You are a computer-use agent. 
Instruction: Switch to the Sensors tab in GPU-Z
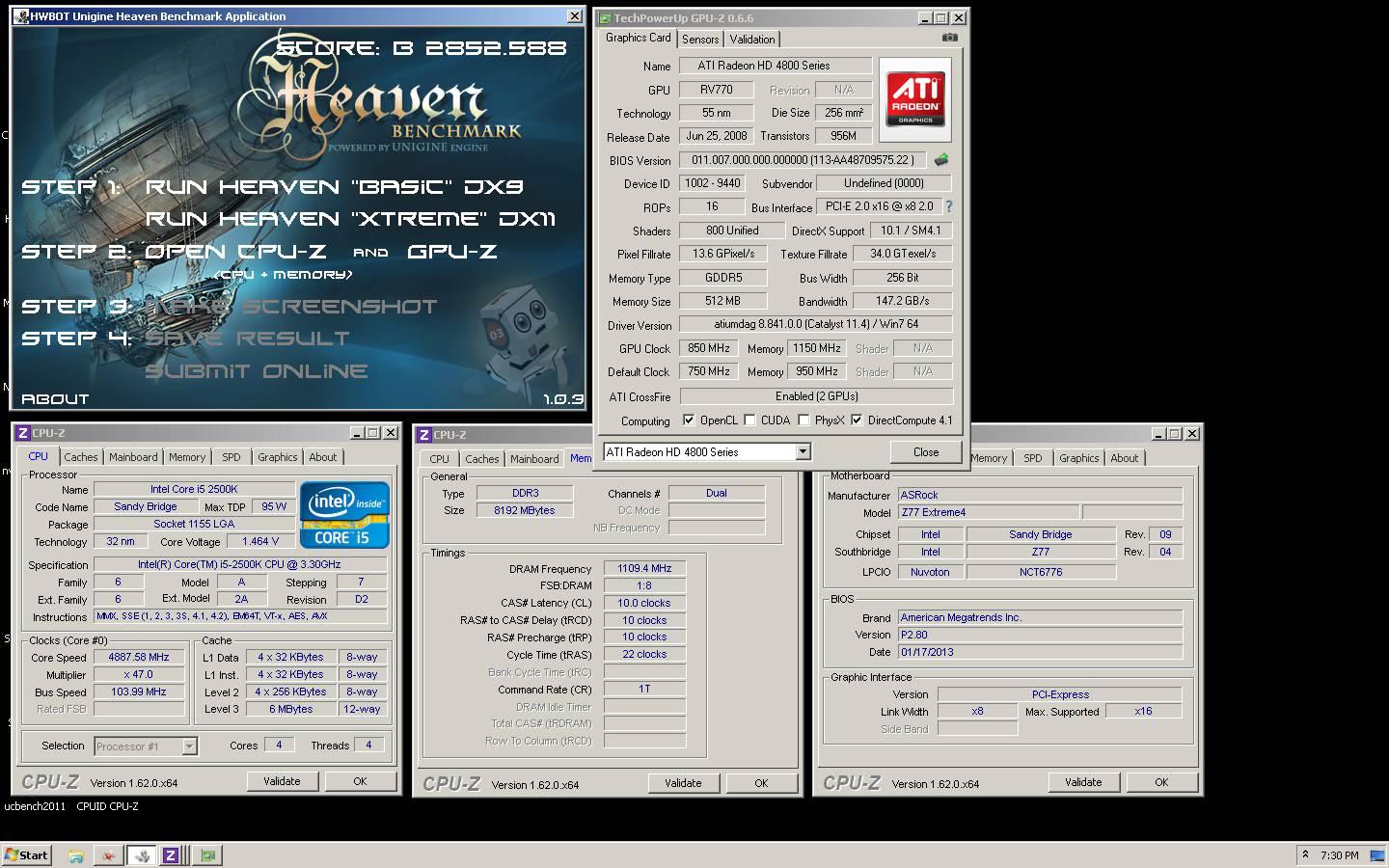coord(700,40)
